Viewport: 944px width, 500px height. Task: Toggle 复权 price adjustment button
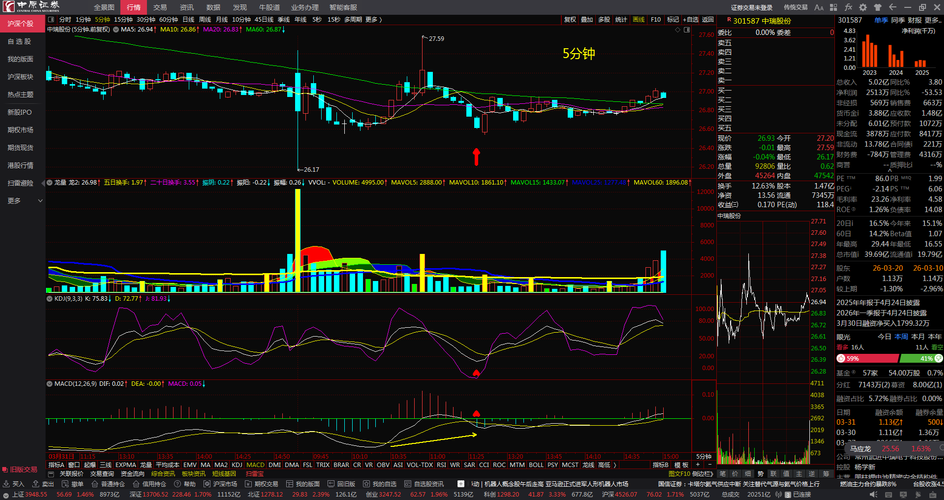(570, 19)
